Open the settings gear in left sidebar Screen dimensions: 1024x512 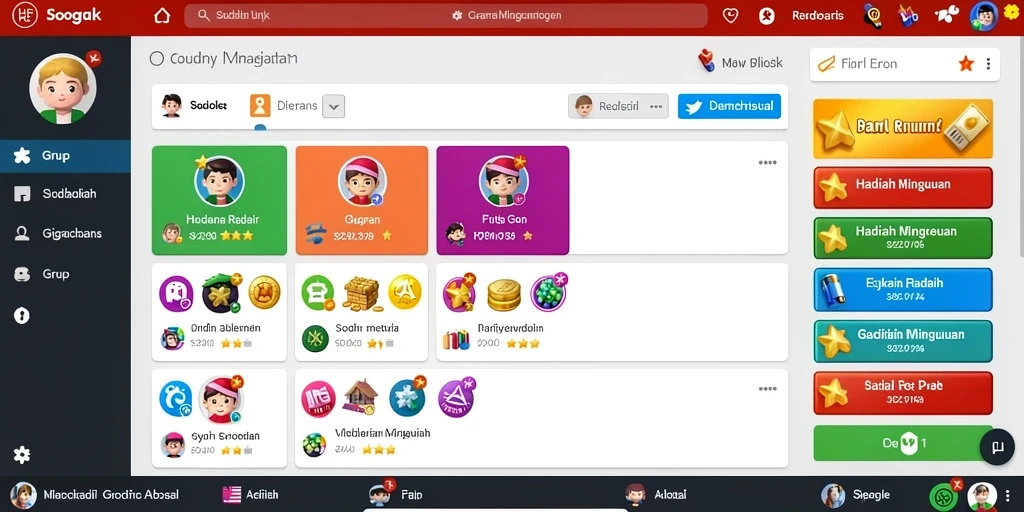pyautogui.click(x=22, y=455)
